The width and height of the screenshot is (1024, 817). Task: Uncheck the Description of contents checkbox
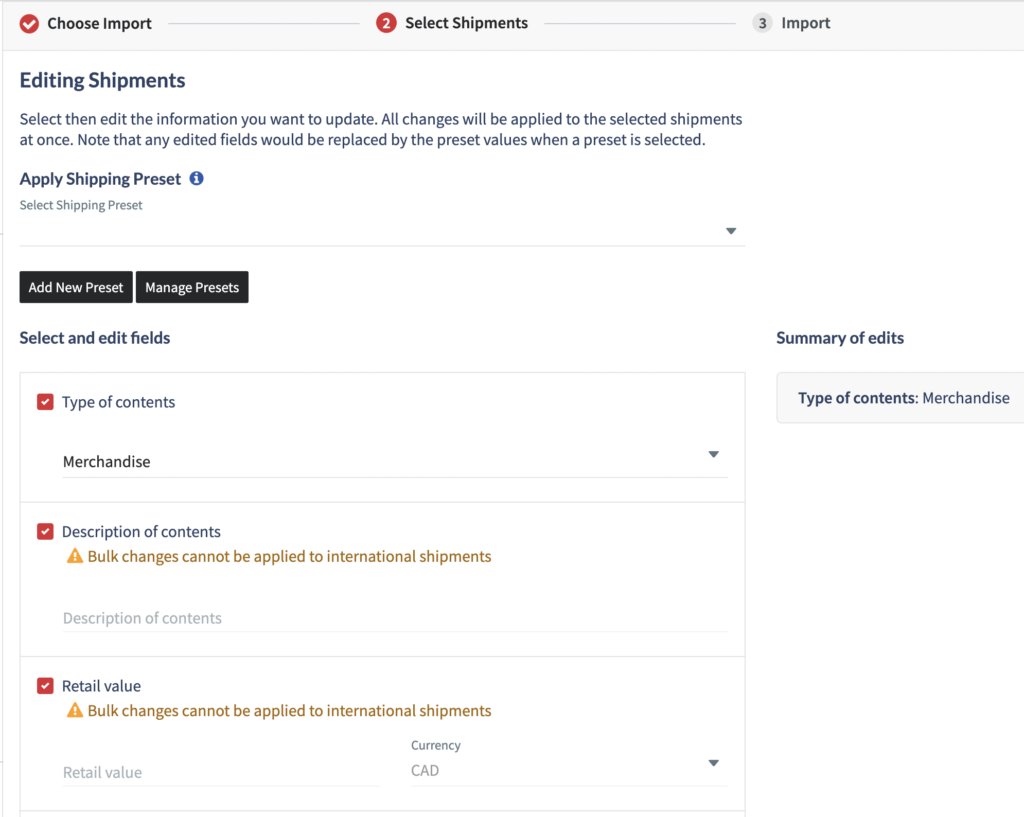pos(45,531)
